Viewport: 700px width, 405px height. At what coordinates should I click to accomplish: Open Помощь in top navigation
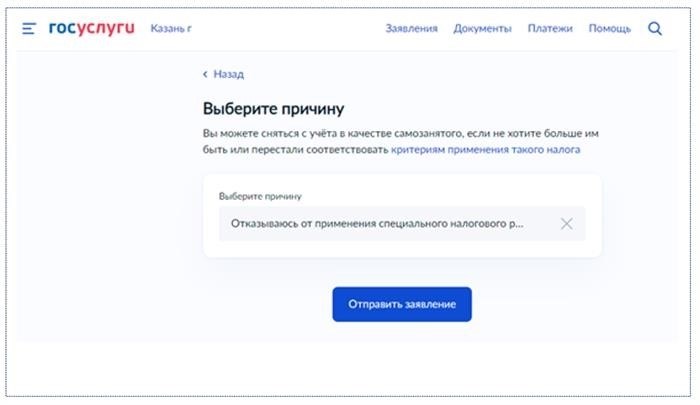[x=610, y=29]
